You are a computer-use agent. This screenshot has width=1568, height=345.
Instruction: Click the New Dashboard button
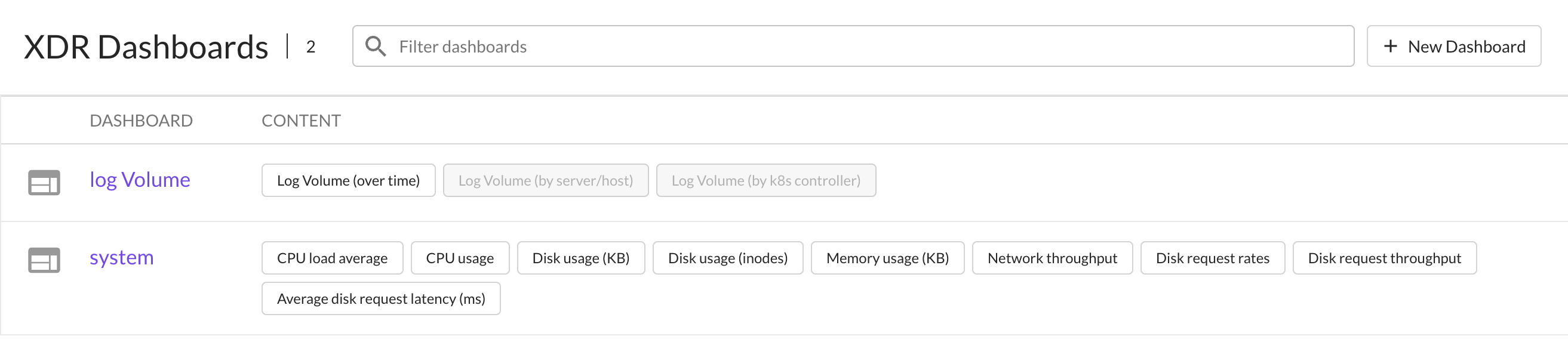pos(1453,46)
